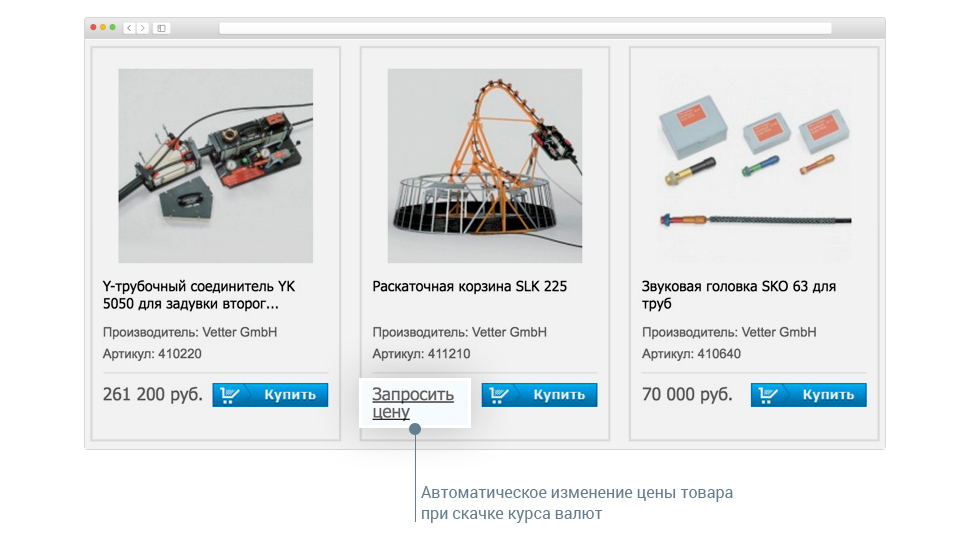Click the browser back arrow
Image resolution: width=970 pixels, height=546 pixels.
tap(129, 28)
